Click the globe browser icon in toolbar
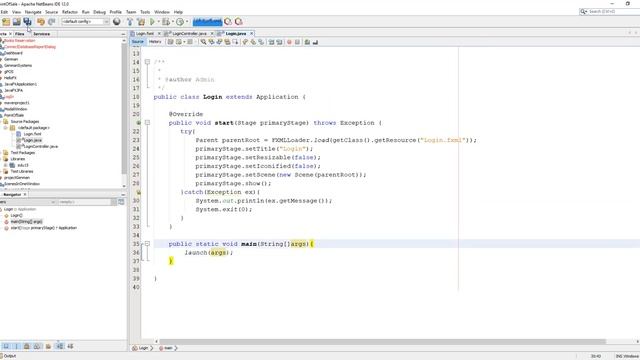 point(117,22)
